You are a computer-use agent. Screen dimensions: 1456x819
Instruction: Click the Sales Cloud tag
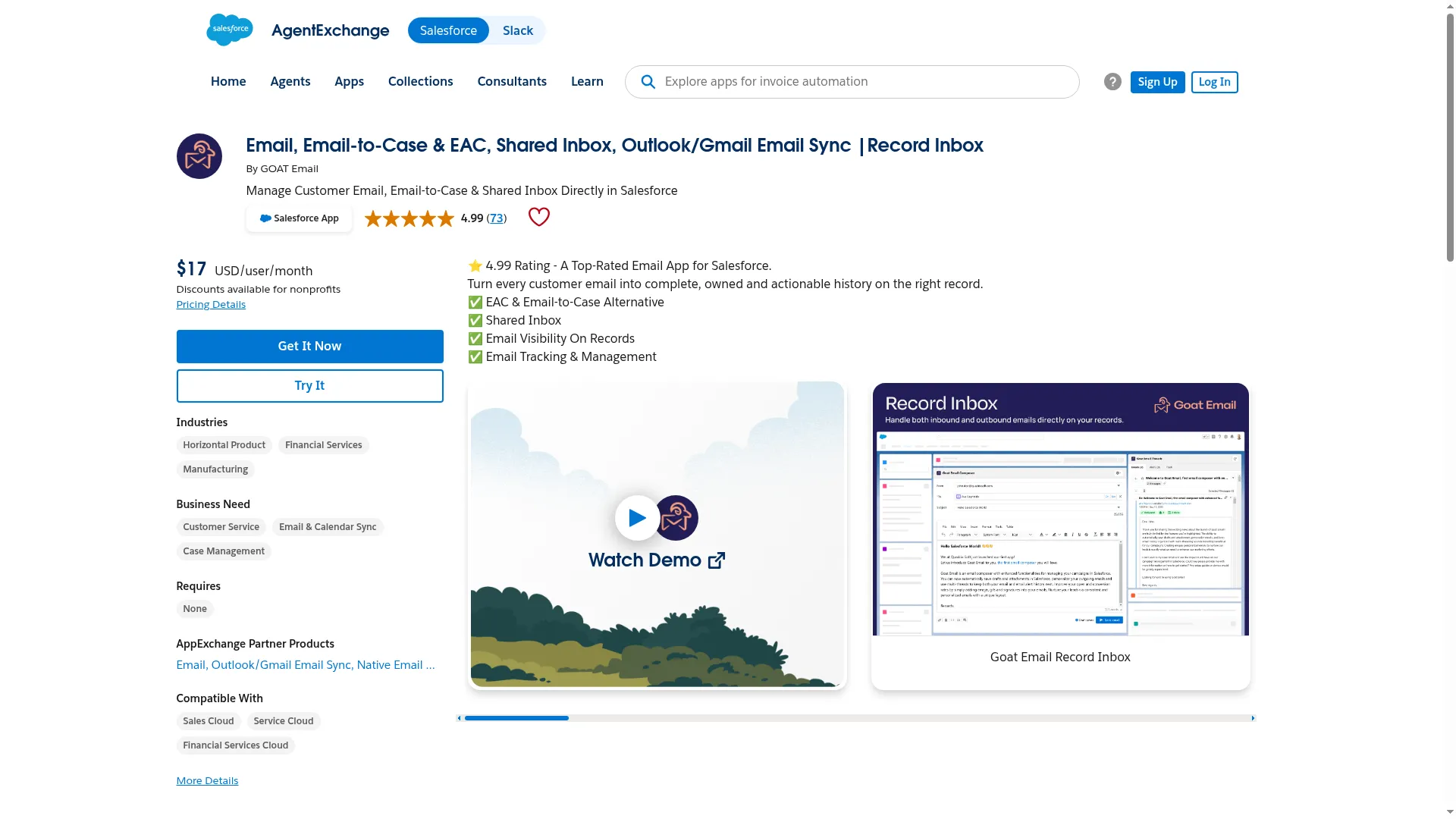point(209,721)
